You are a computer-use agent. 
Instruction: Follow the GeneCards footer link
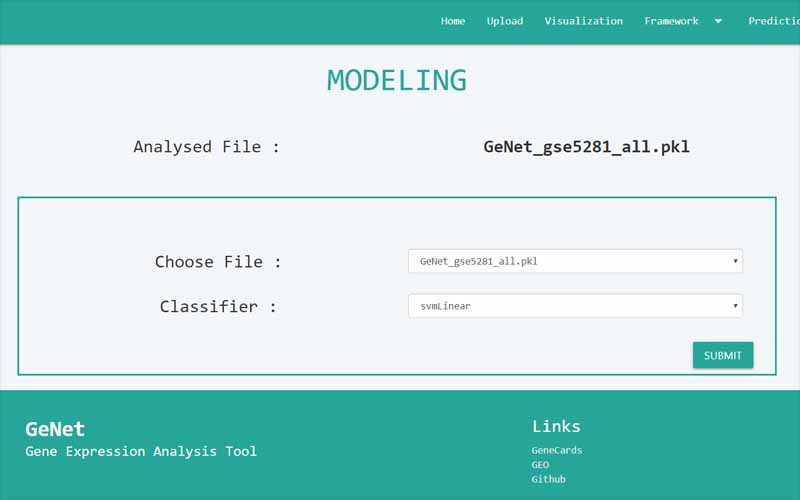[556, 450]
